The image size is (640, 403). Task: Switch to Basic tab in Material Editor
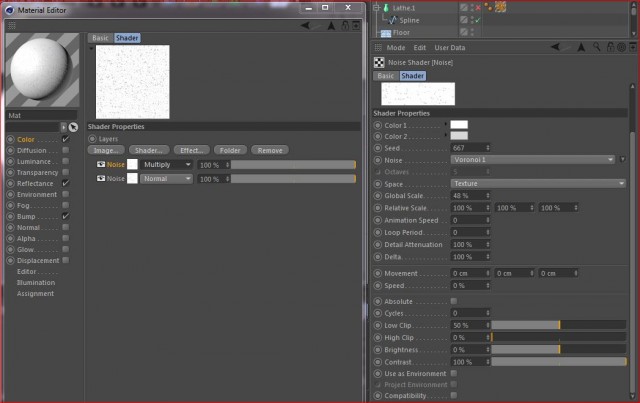click(100, 38)
